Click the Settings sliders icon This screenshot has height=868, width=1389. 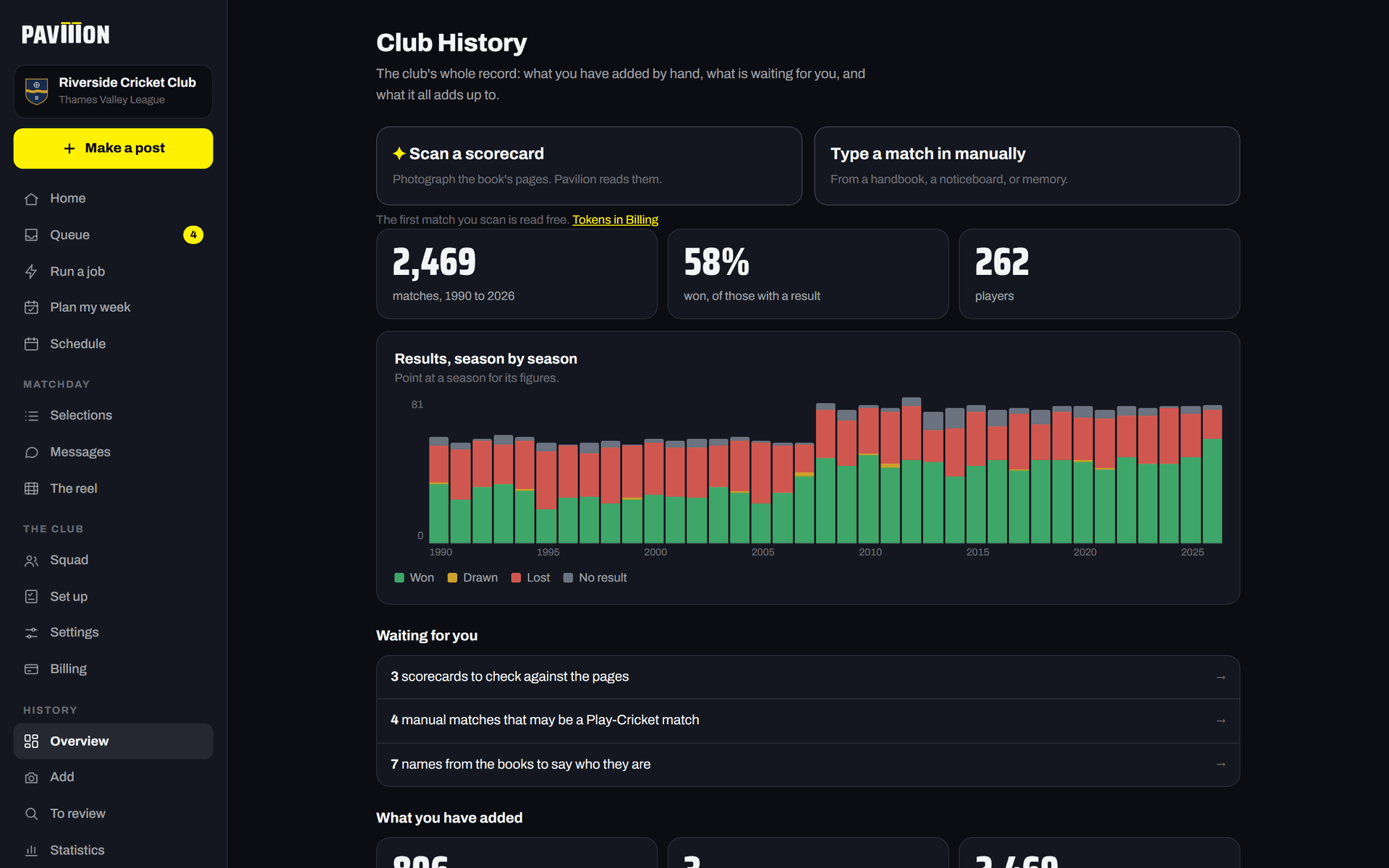[x=31, y=633]
